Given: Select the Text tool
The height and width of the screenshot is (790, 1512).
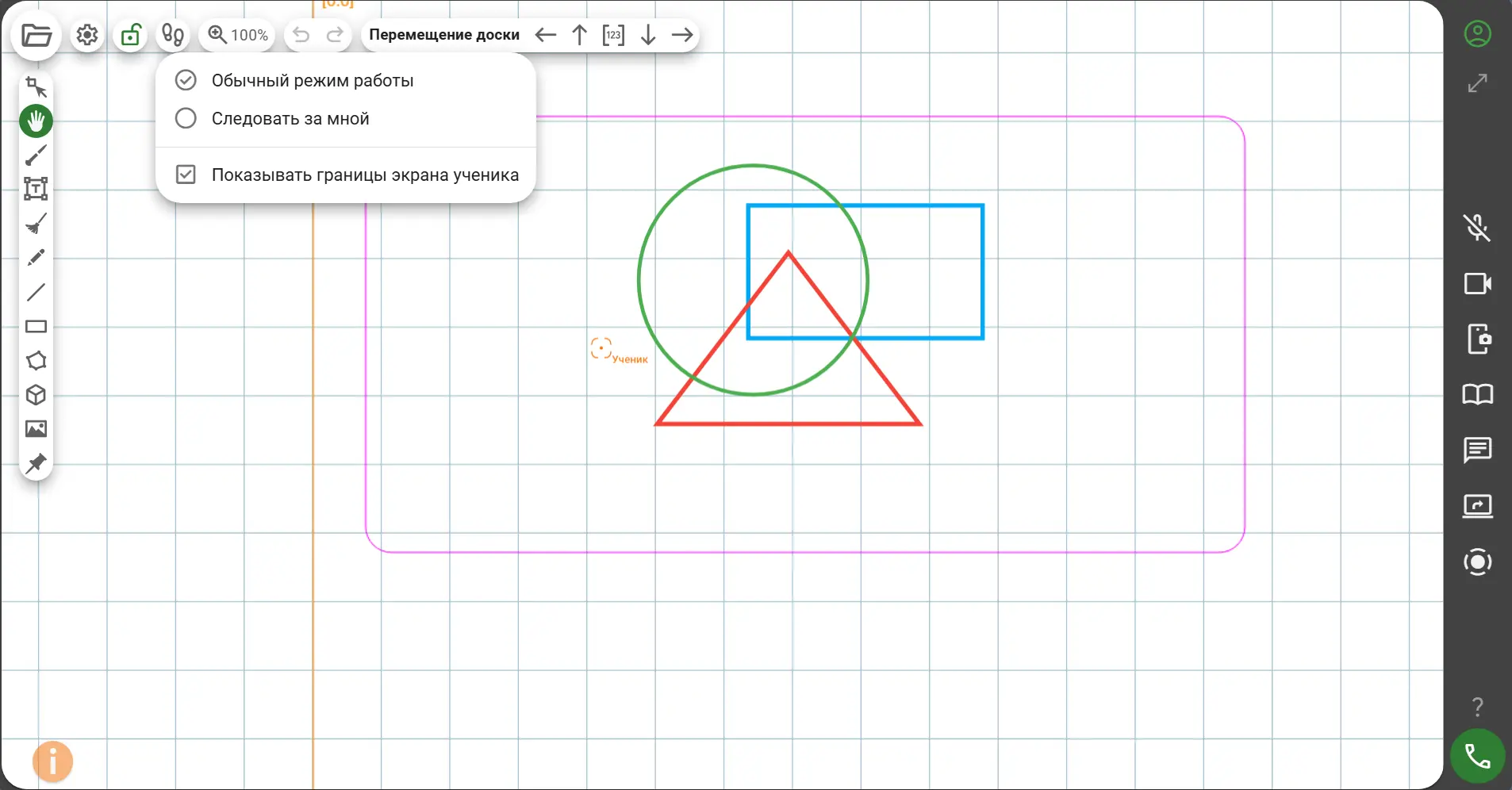Looking at the screenshot, I should coord(36,189).
